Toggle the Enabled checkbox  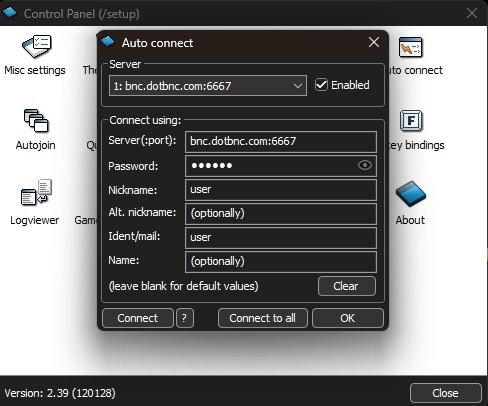[x=321, y=85]
